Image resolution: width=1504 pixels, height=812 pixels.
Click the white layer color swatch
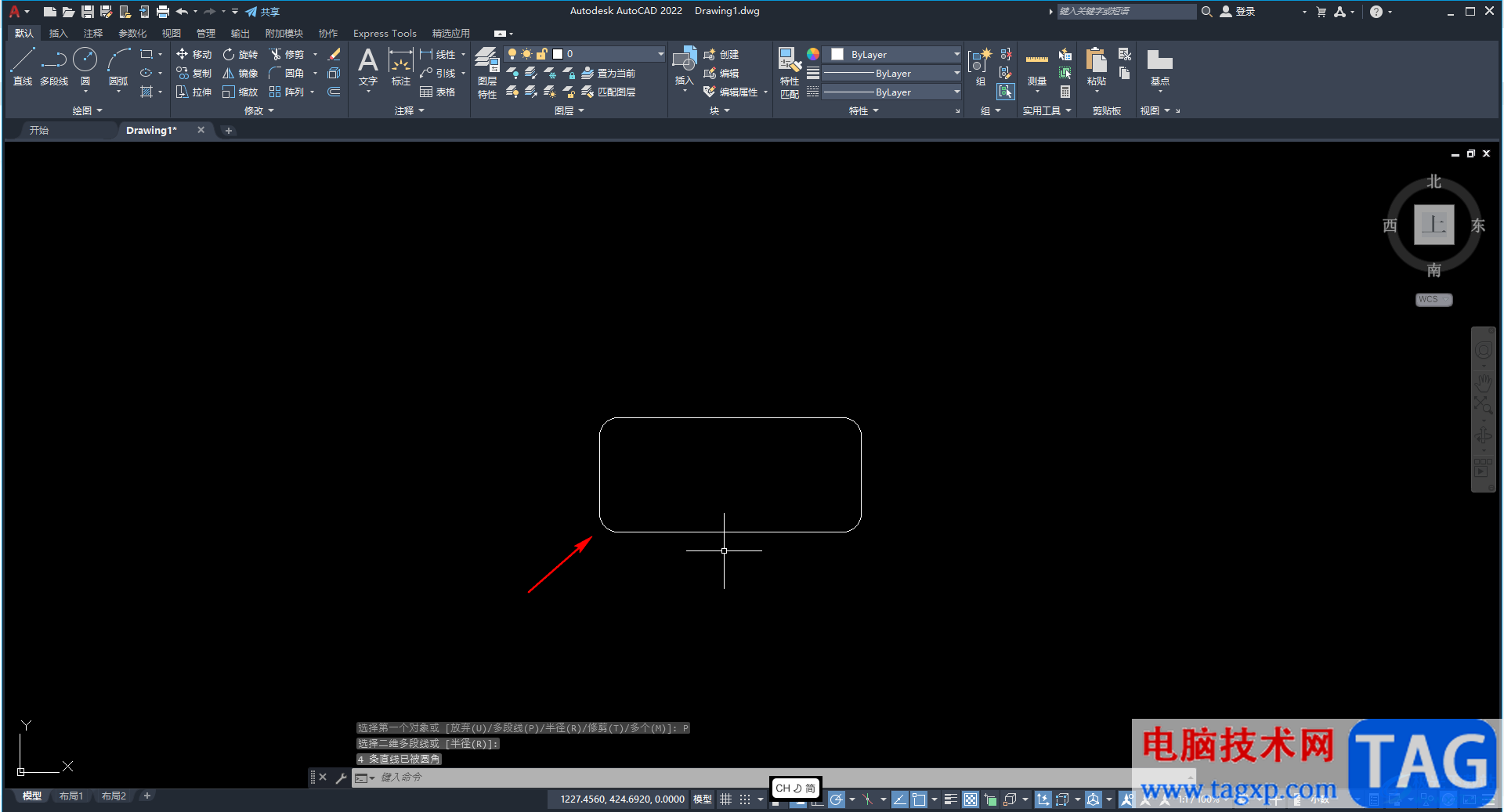click(x=558, y=54)
